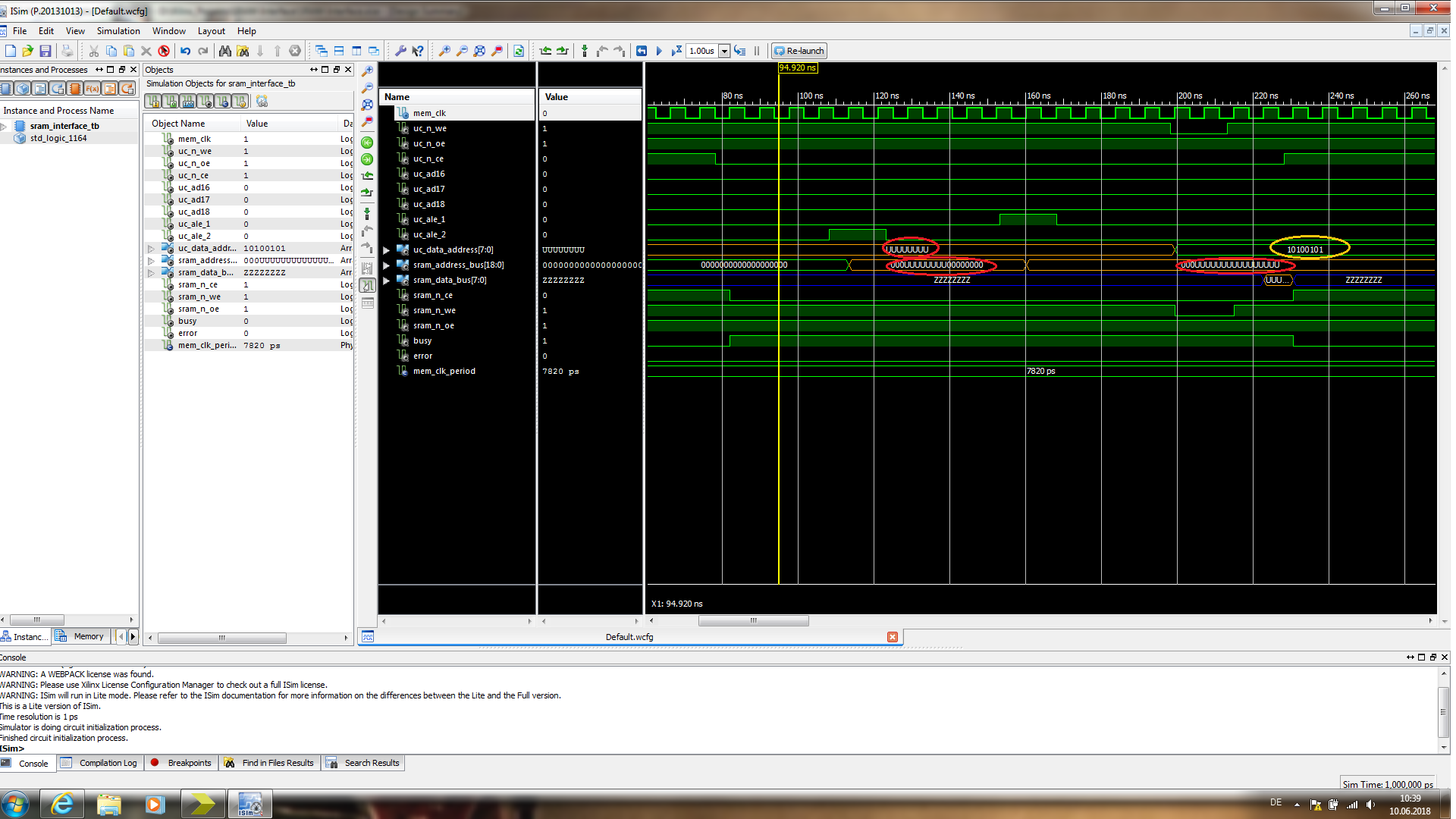This screenshot has height=819, width=1456.
Task: Click the Zoom to Full View toolbar icon
Action: (479, 51)
